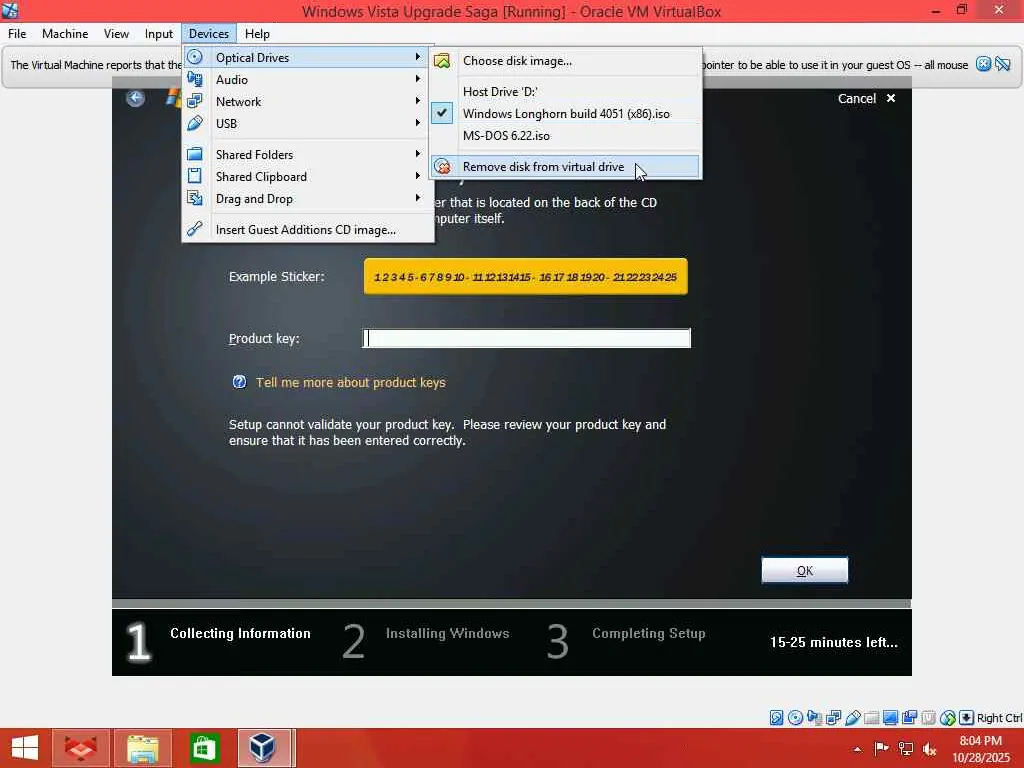Expand the Optical Drives submenu arrow
The width and height of the screenshot is (1024, 768).
pos(417,57)
